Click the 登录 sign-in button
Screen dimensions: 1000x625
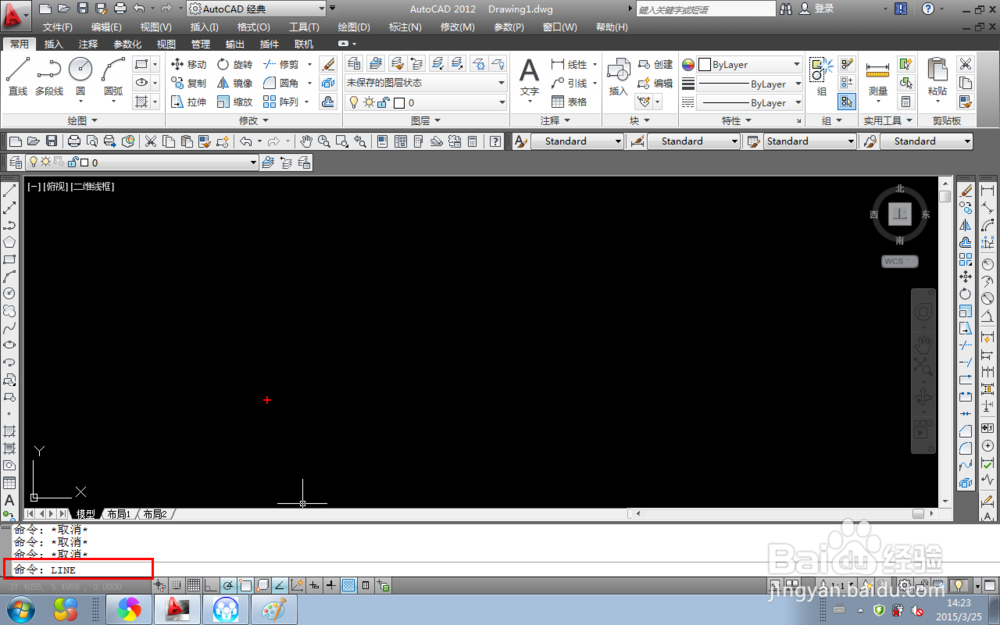tap(817, 9)
